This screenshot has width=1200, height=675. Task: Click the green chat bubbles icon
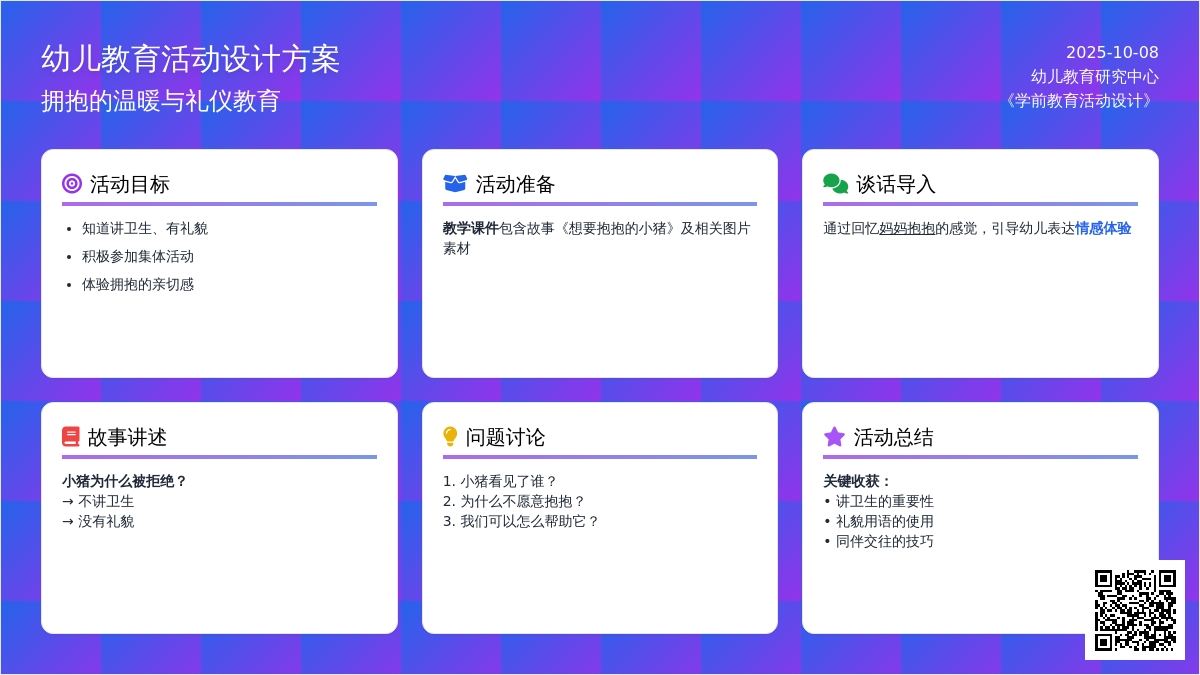pos(835,184)
